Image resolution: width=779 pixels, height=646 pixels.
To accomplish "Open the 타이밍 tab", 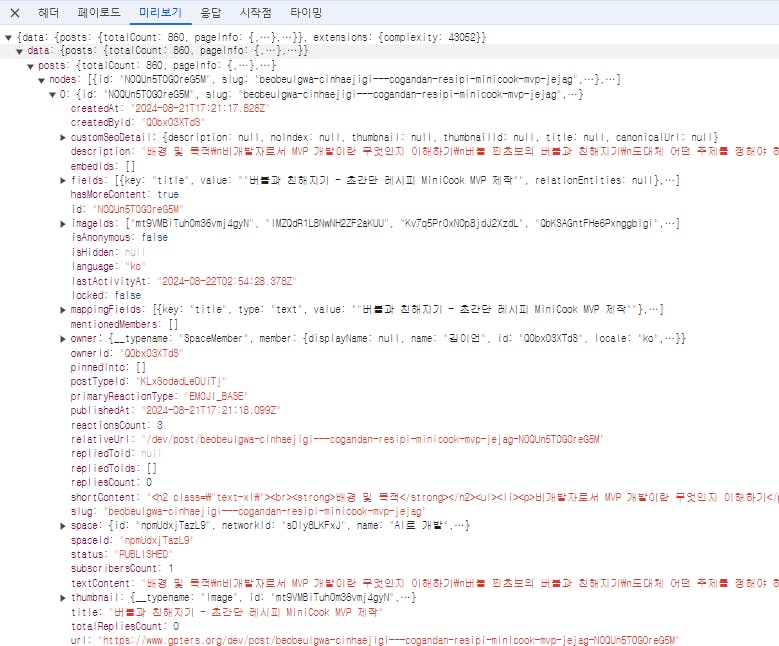I will [306, 13].
